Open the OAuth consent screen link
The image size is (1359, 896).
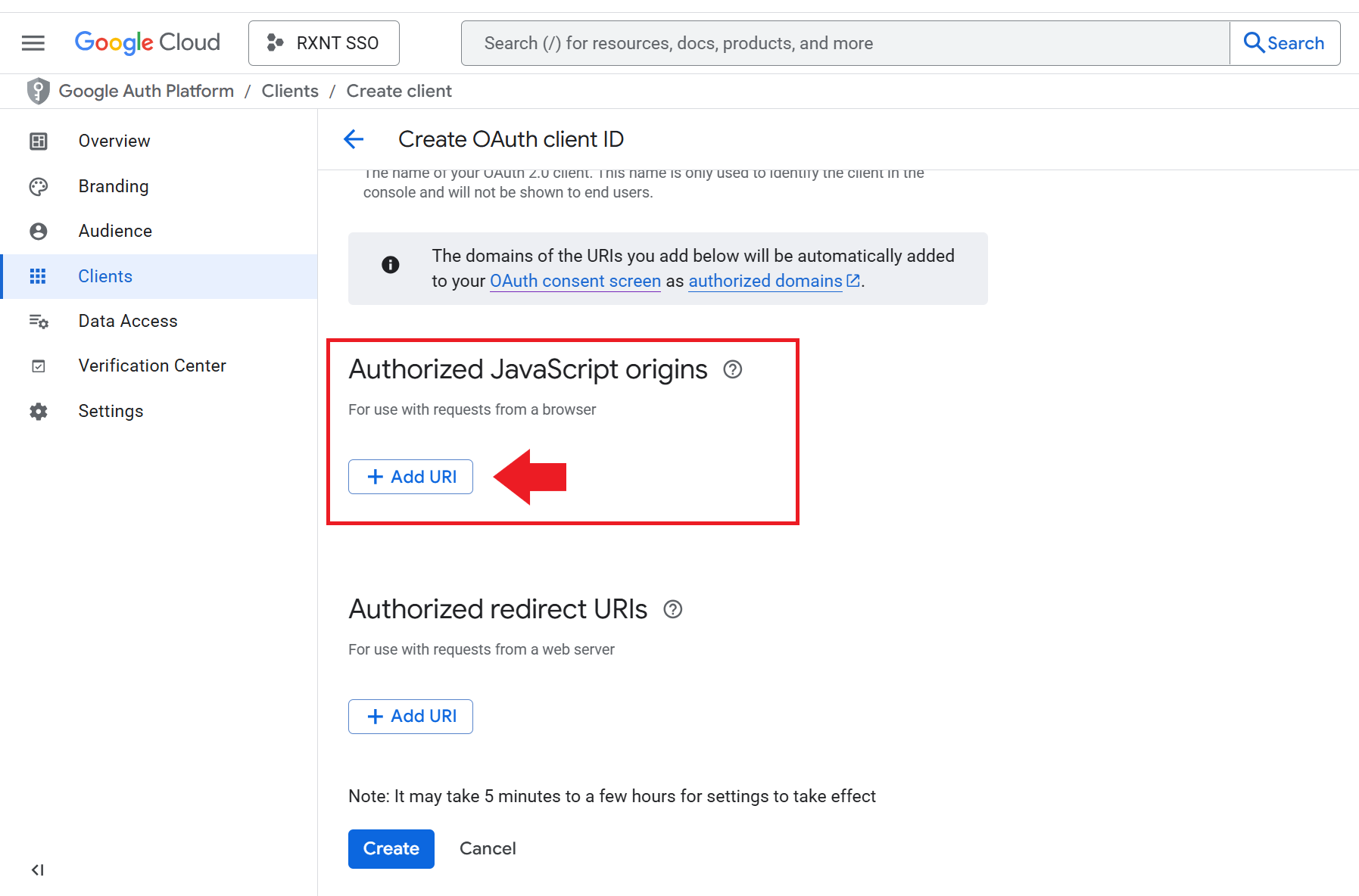coord(575,282)
